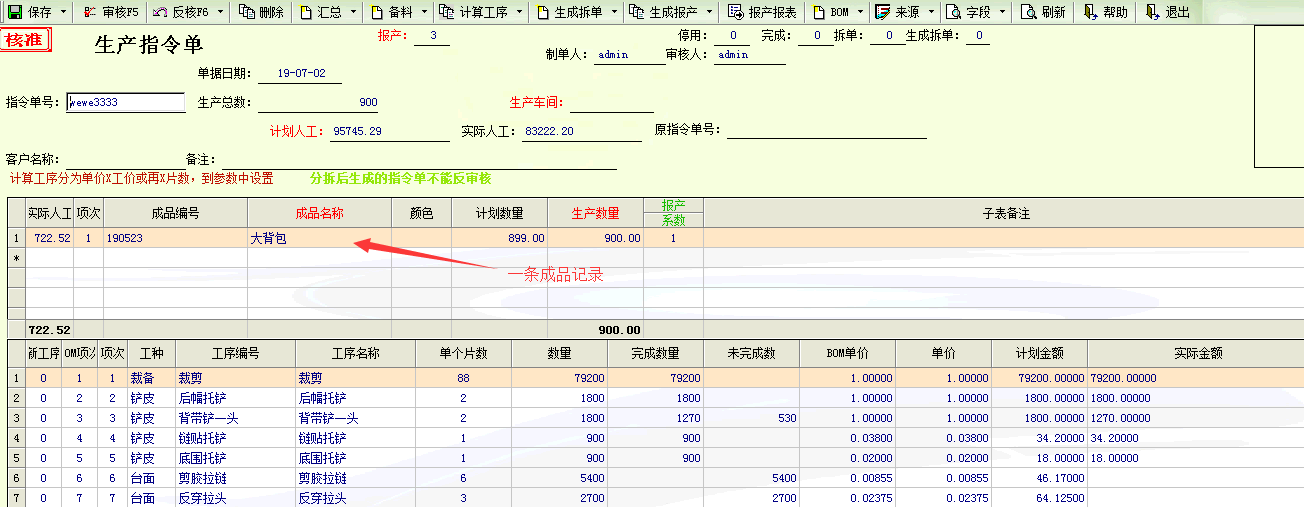Expand the dropdown arrow next to BOM

click(x=860, y=12)
